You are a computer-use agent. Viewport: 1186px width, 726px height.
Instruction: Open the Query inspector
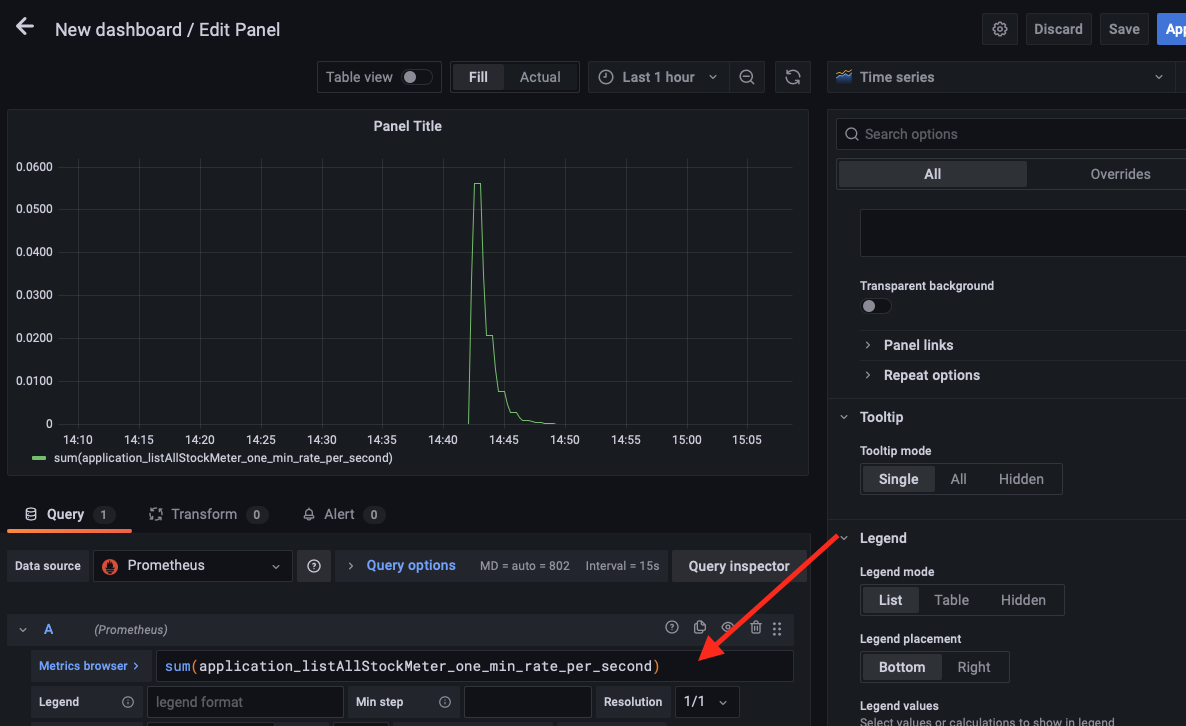pyautogui.click(x=739, y=566)
